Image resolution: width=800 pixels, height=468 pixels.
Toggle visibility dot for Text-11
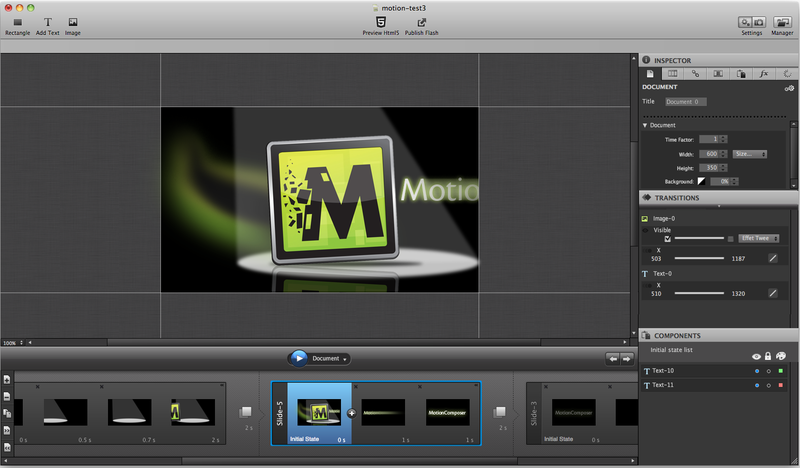(x=757, y=385)
